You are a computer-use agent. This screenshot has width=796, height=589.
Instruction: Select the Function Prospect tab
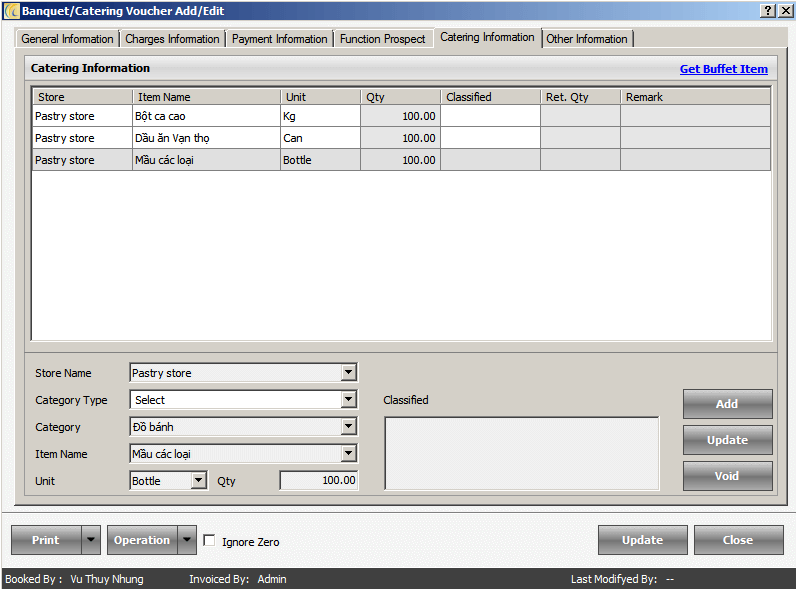[x=382, y=39]
